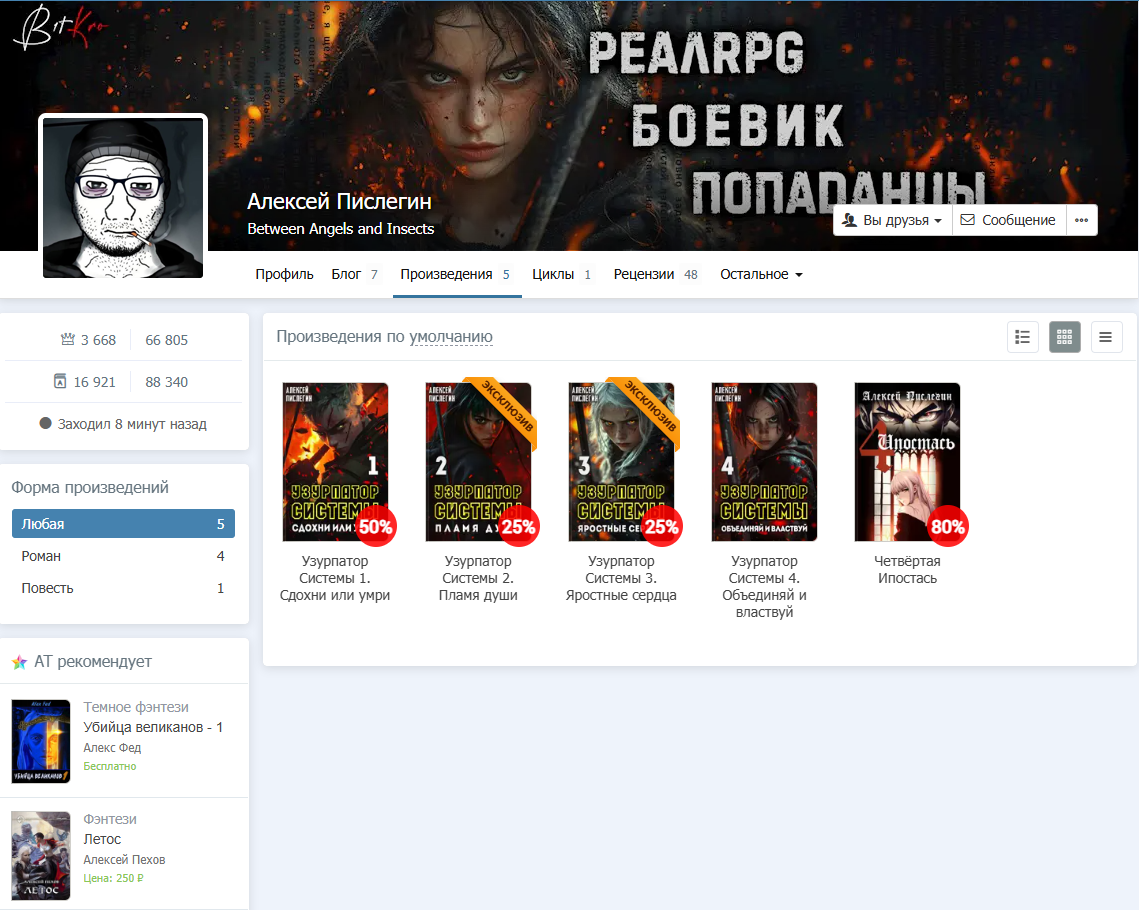Click the Цена: 250 ₽ price label
Image resolution: width=1139 pixels, height=910 pixels.
(x=113, y=878)
